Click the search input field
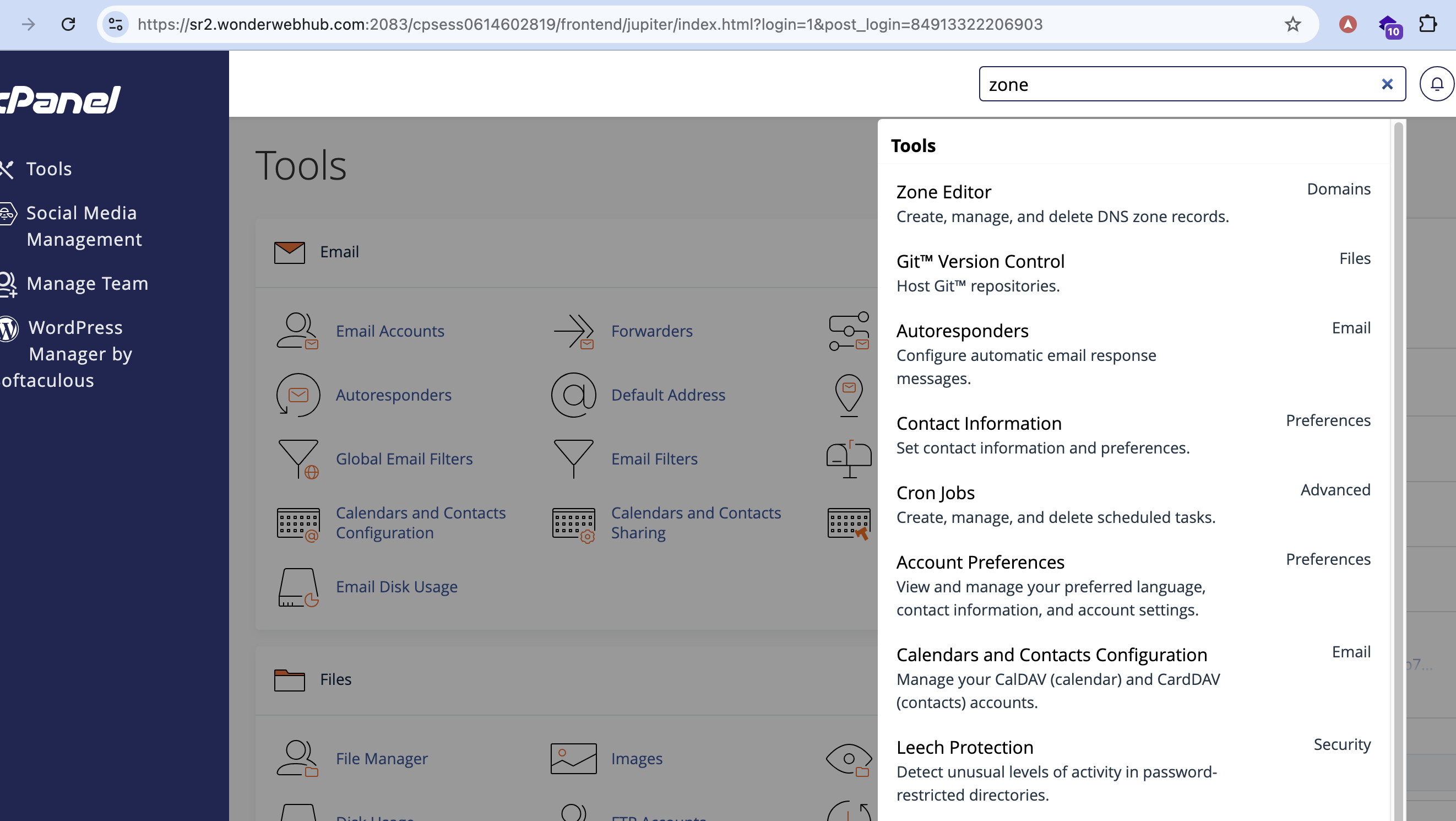 point(1176,84)
